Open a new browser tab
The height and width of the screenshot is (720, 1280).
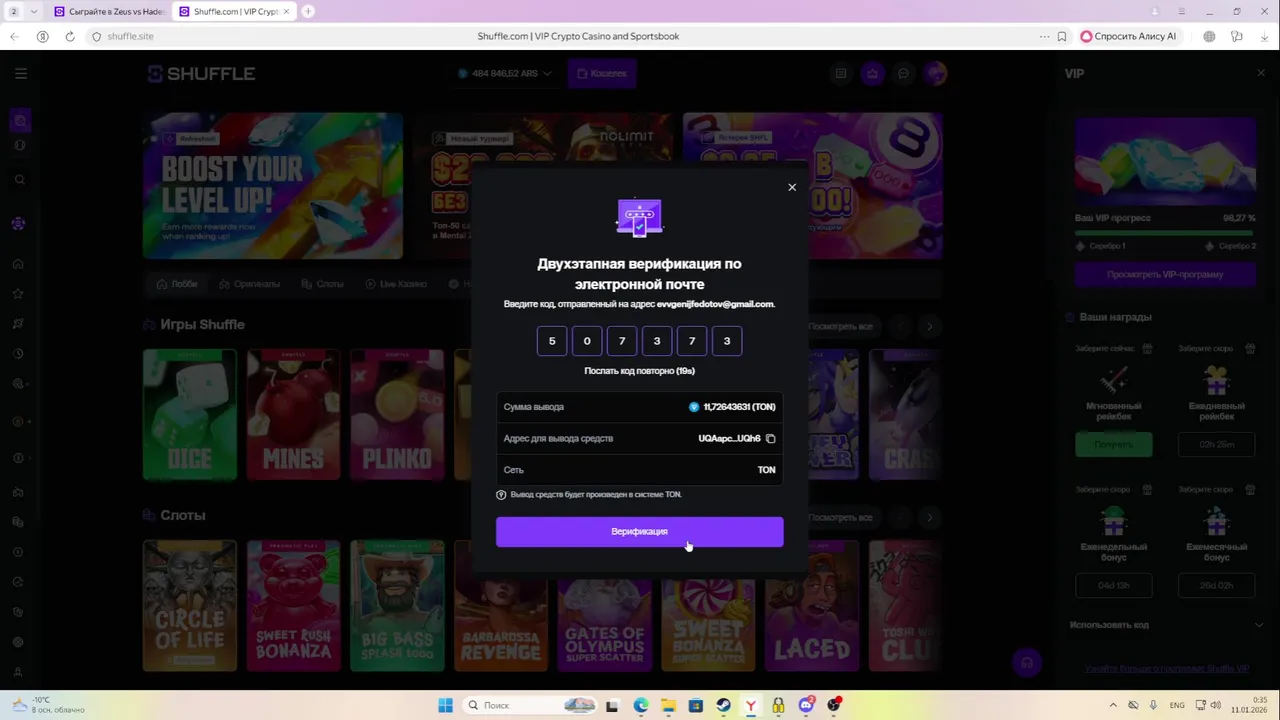(308, 11)
